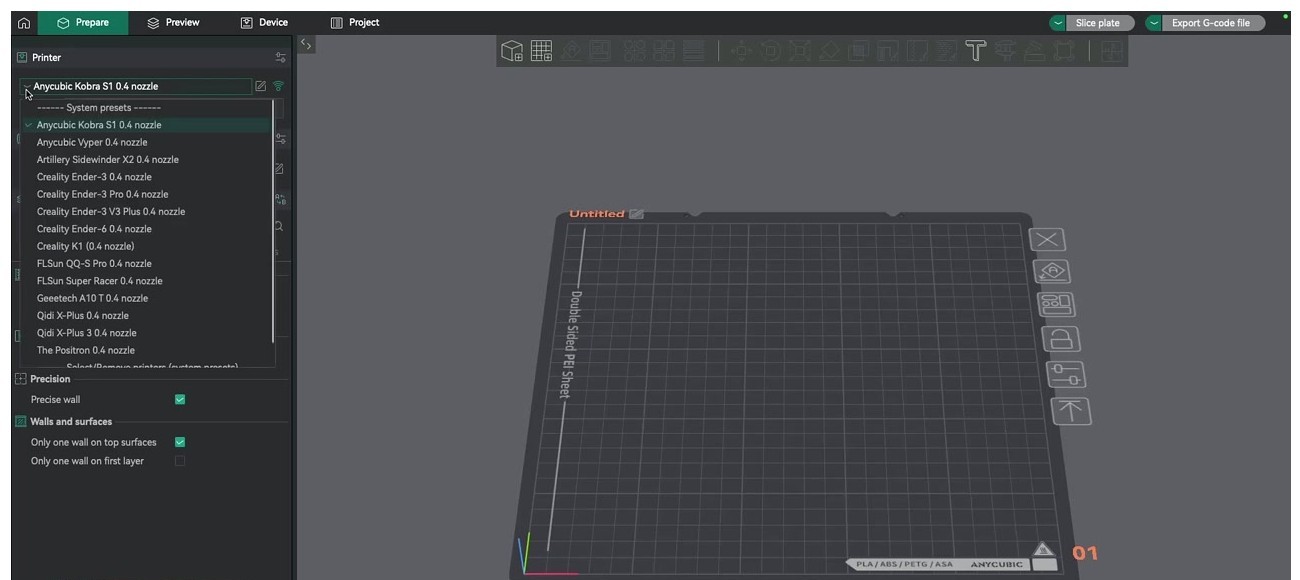
Task: Click the green Wi-Fi connection icon
Action: click(x=279, y=86)
